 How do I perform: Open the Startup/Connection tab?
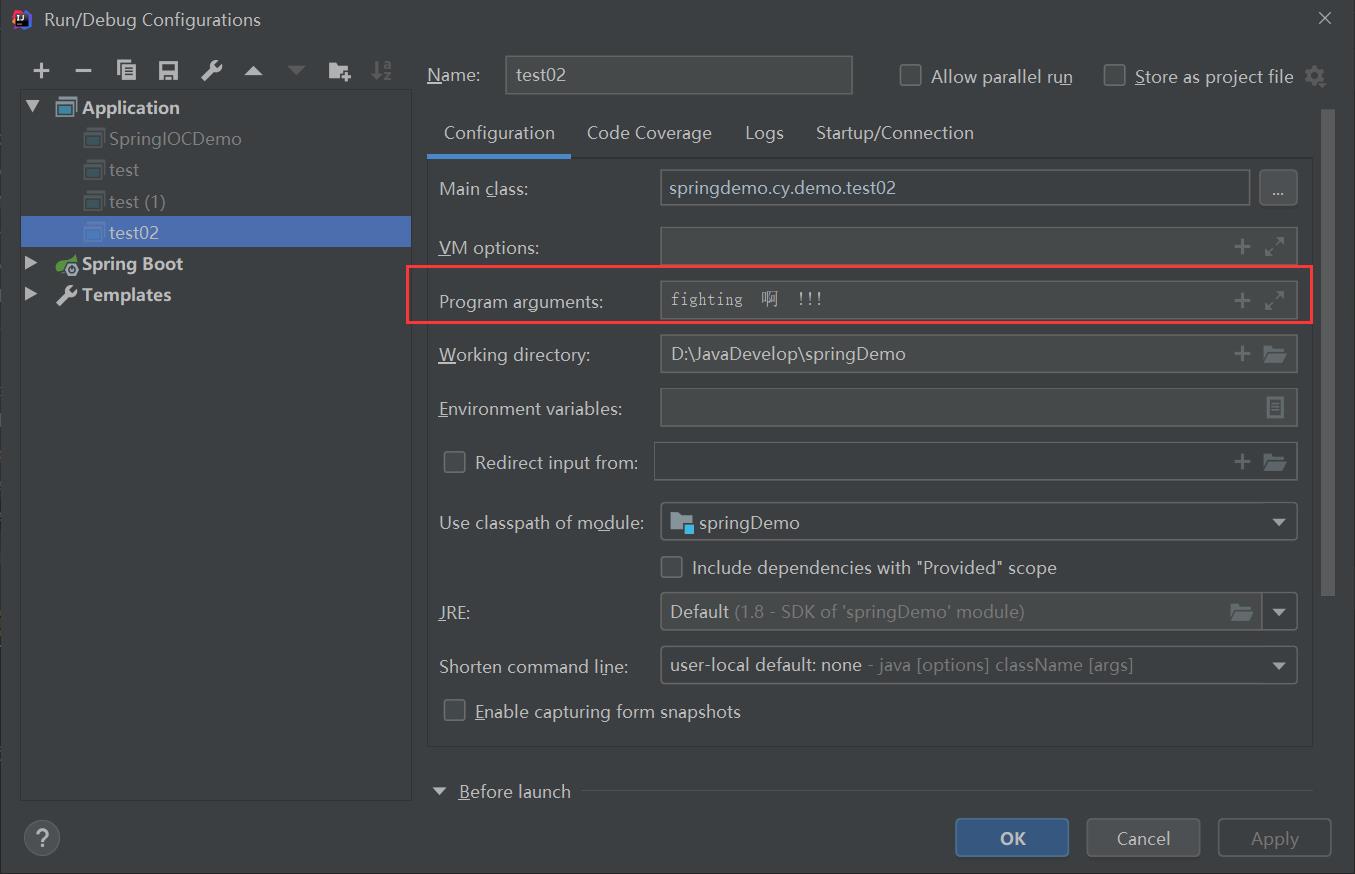click(895, 133)
